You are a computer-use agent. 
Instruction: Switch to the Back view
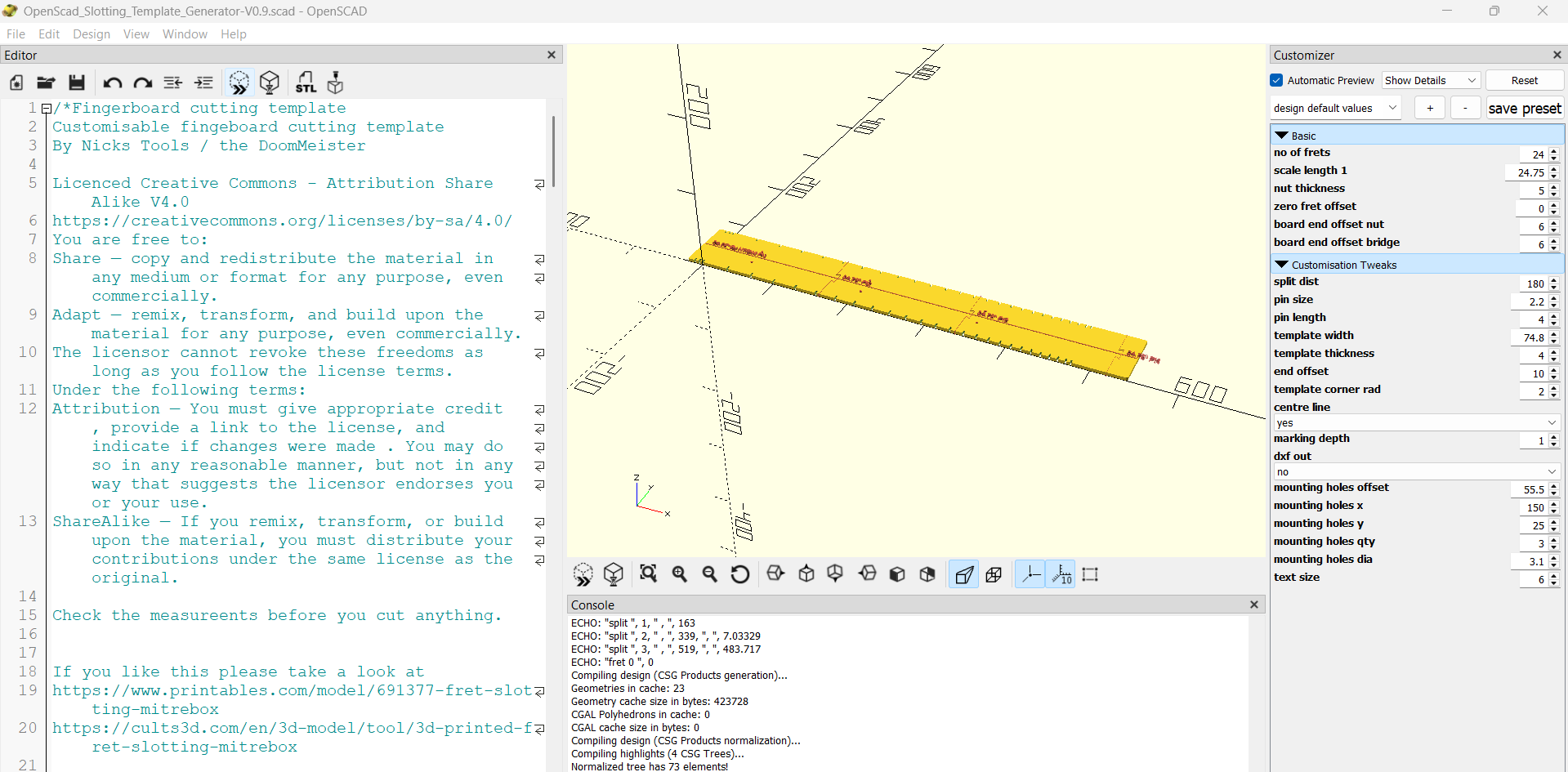[927, 574]
